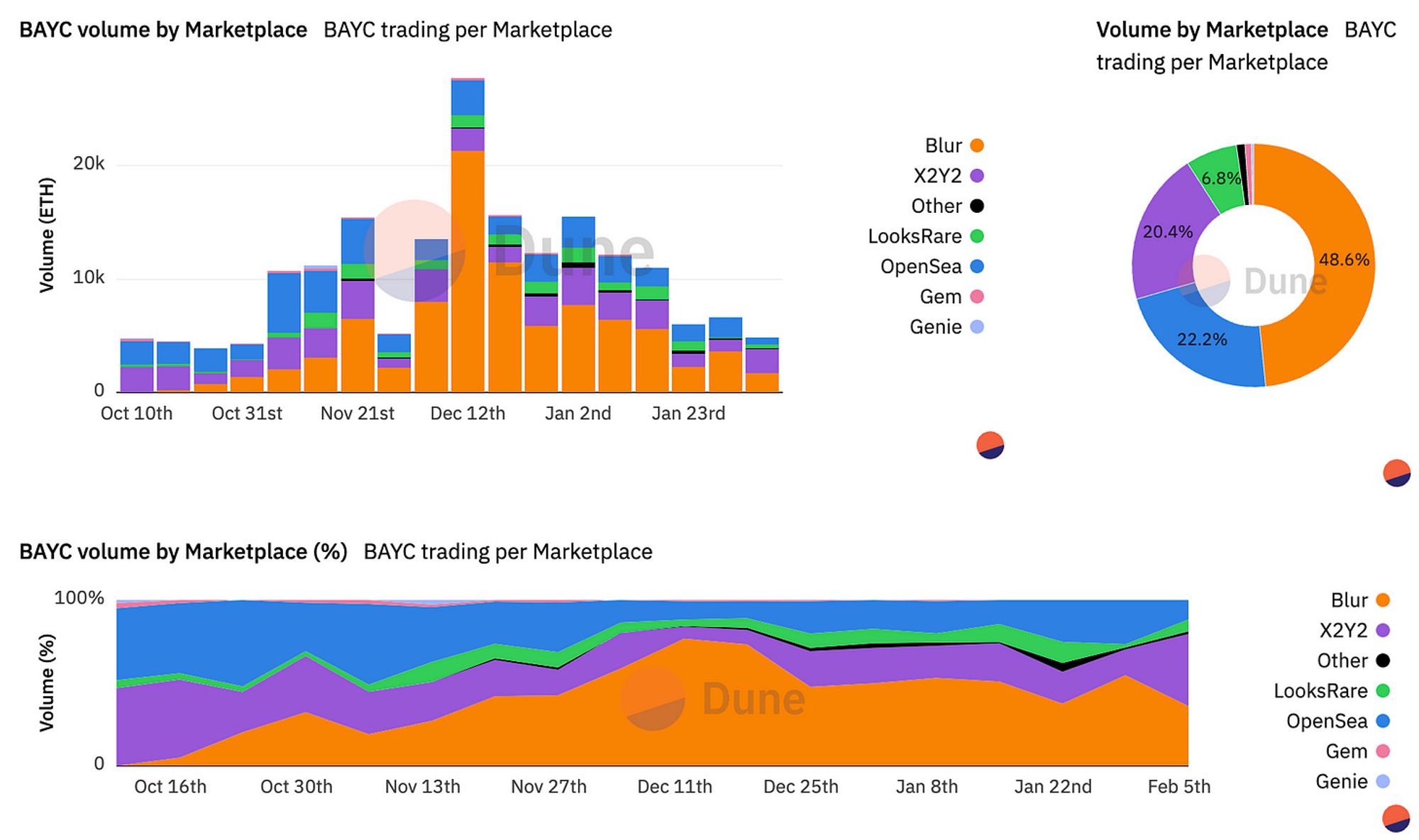Click the tallest Dec 12th bar
This screenshot has width=1419, height=840.
(x=468, y=235)
